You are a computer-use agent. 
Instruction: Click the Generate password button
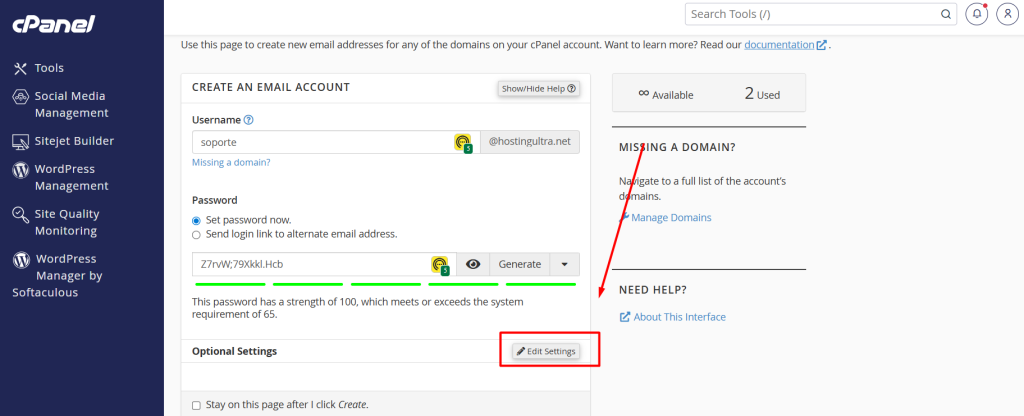point(519,265)
